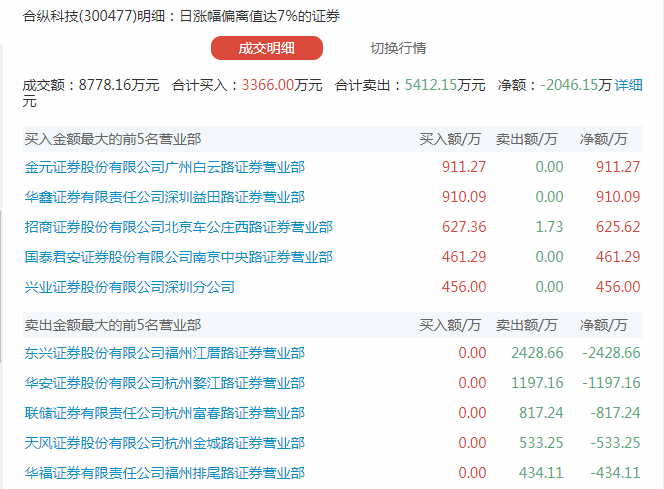Image resolution: width=664 pixels, height=489 pixels.
Task: Click net amount -434.11 in 华福证券 row
Action: tap(615, 473)
